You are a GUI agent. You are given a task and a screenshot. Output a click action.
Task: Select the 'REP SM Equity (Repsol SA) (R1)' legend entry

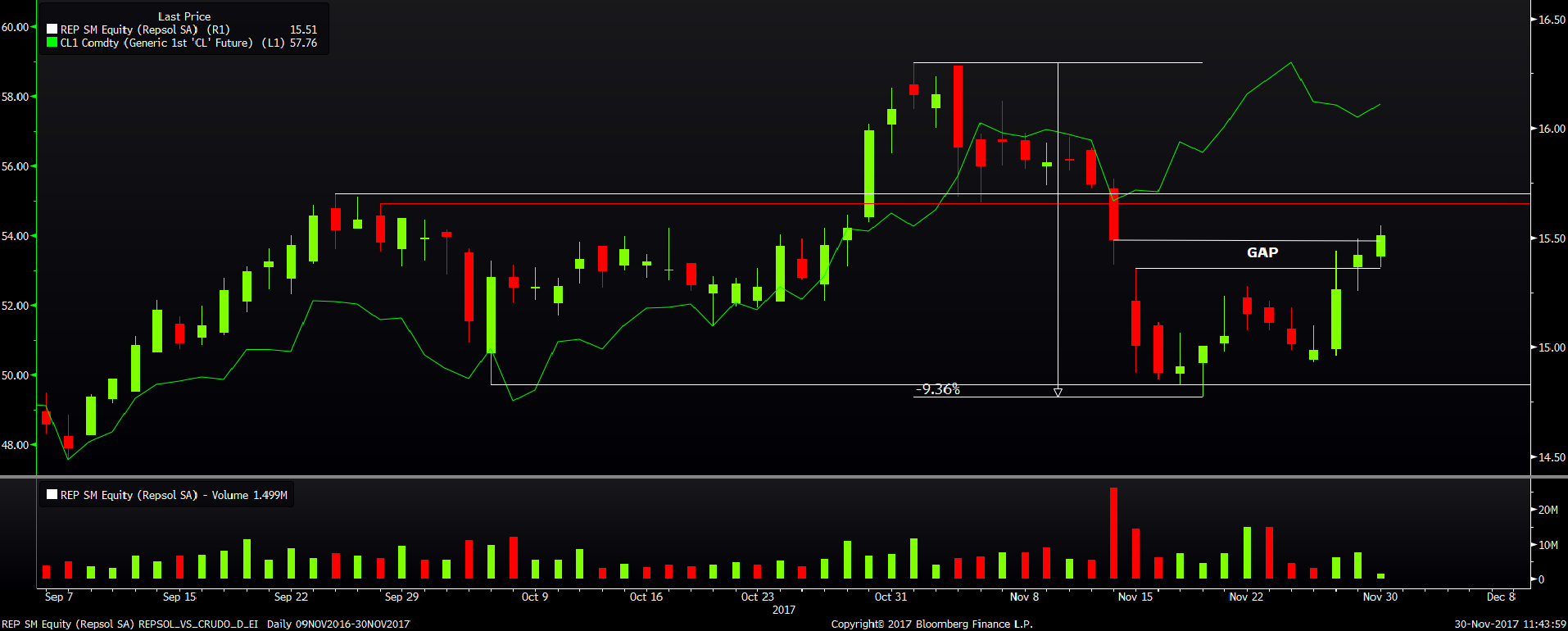tap(145, 30)
